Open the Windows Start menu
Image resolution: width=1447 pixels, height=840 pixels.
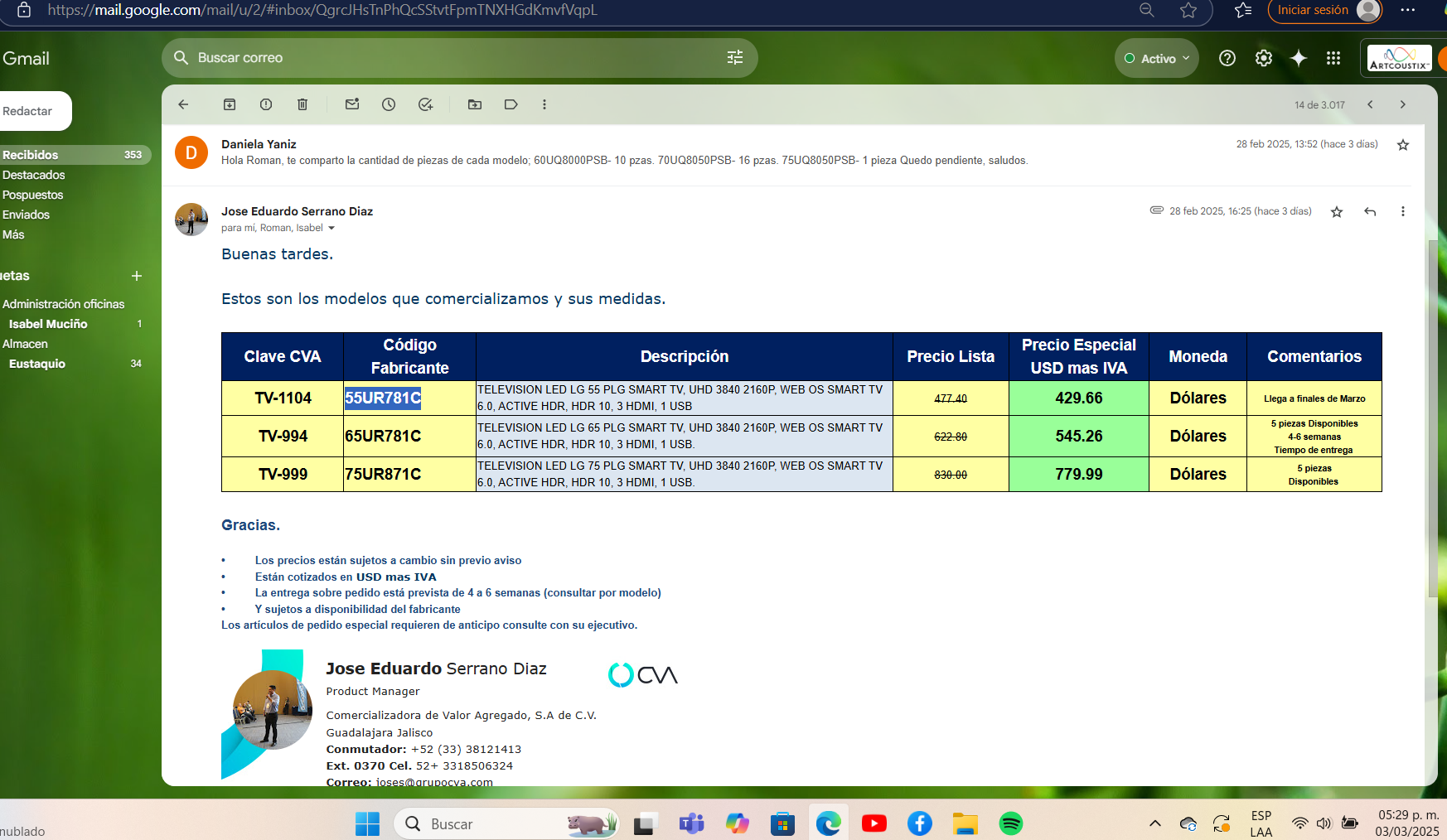(x=367, y=823)
